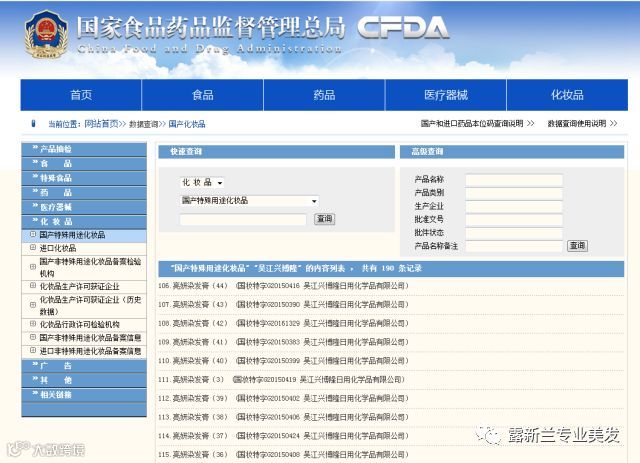Open result 112 亮妍染发膏（39）
640x463 pixels.
pos(284,398)
